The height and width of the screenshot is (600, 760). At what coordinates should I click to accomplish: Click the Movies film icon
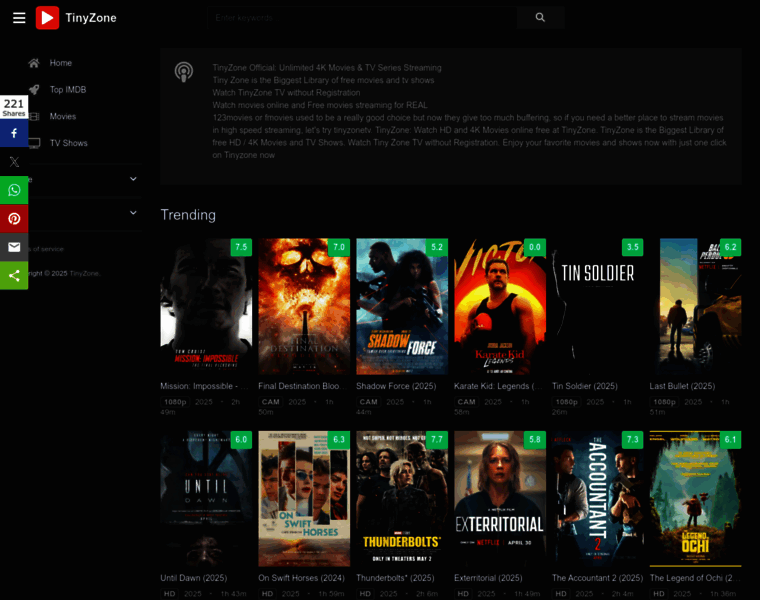(x=34, y=116)
